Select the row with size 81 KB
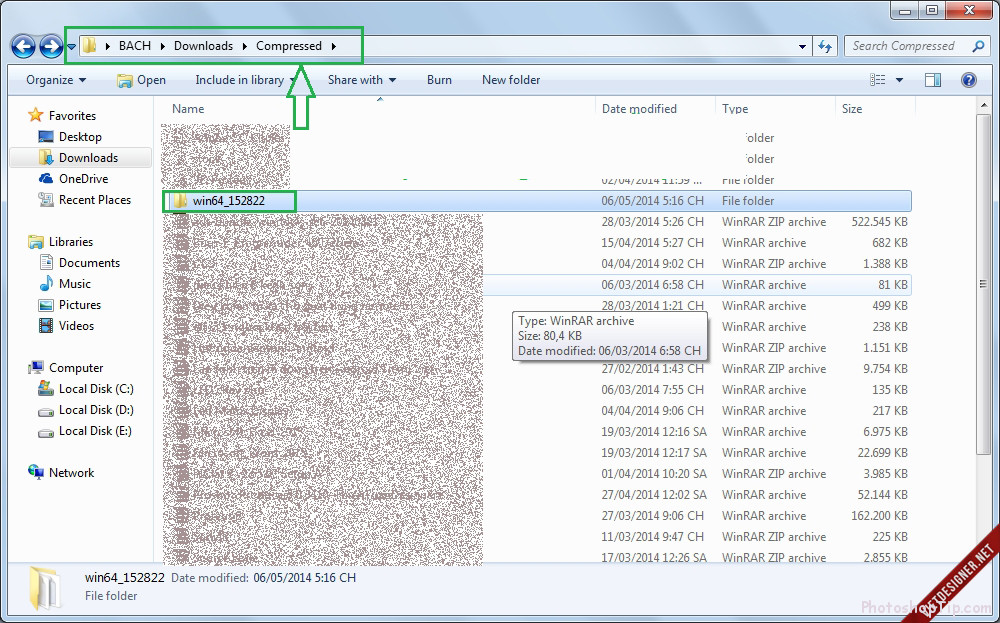 point(536,285)
